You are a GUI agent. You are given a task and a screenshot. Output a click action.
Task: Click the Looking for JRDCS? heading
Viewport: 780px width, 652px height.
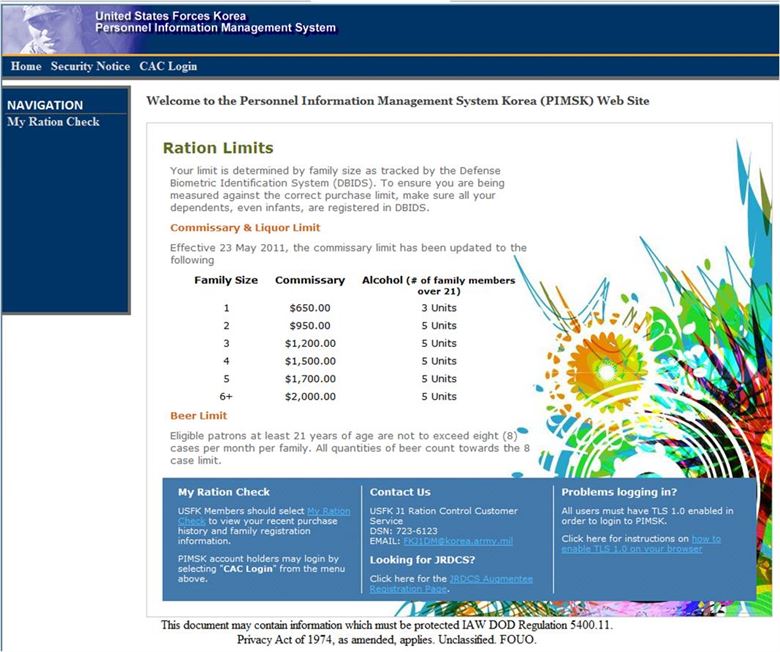click(420, 561)
